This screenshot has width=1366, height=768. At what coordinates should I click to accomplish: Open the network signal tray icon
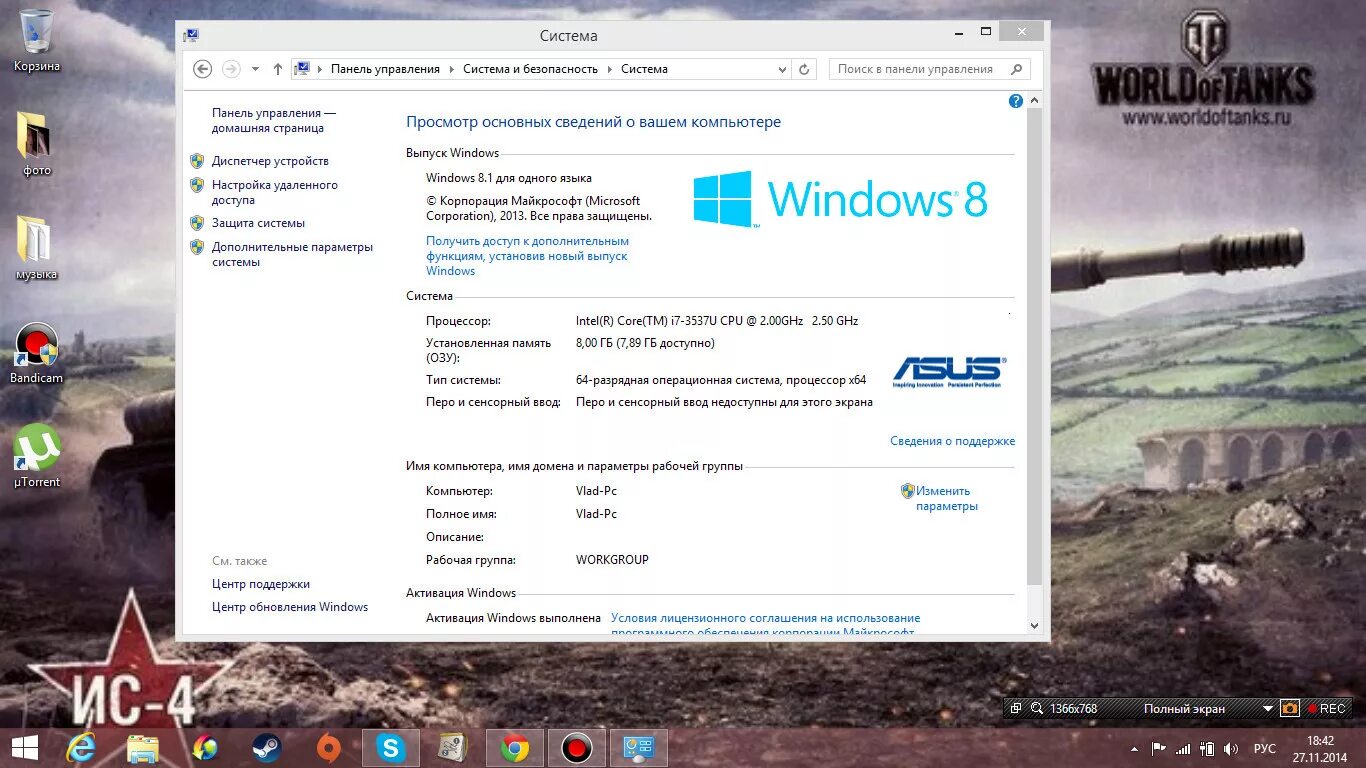click(x=1184, y=748)
